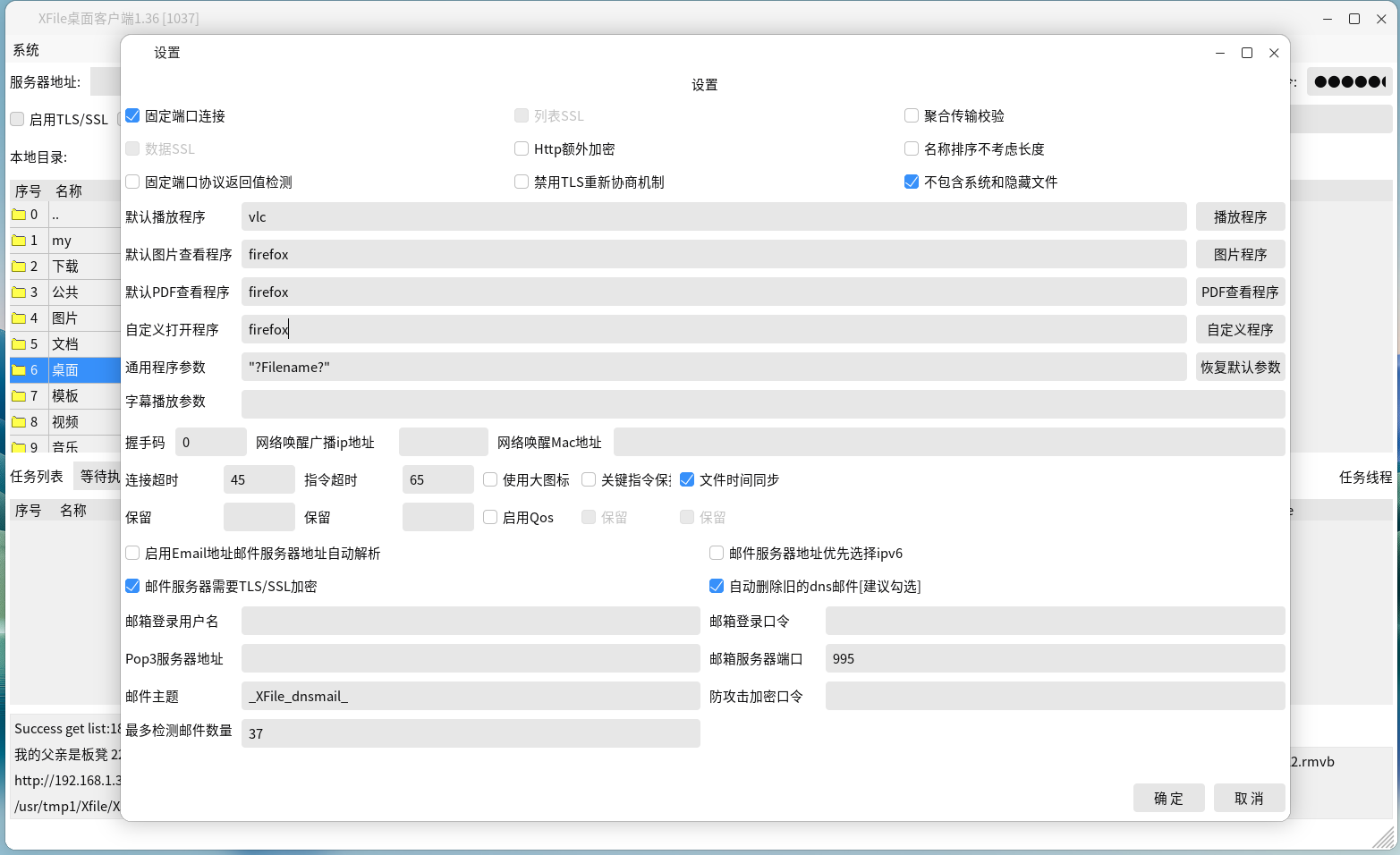
Task: Select the 图片 folder icon in list
Action: click(19, 317)
